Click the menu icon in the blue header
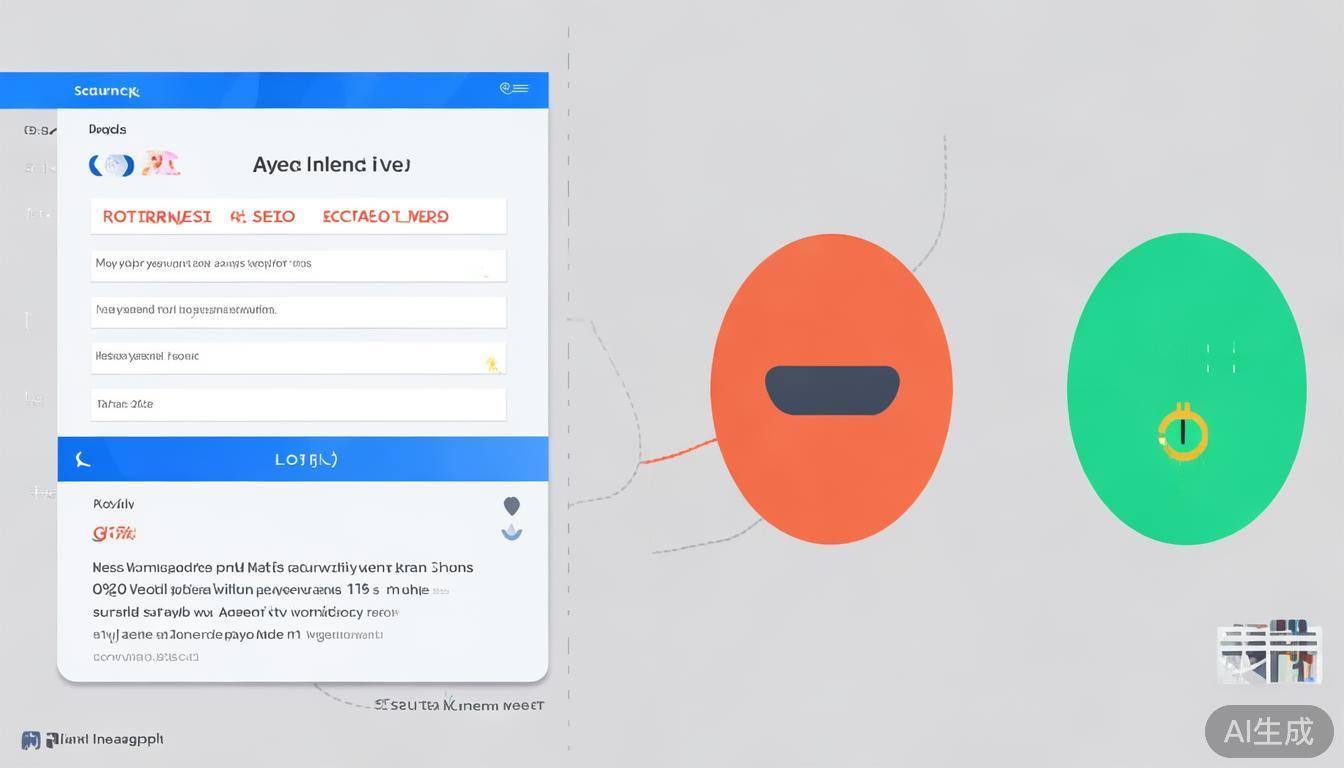The height and width of the screenshot is (768, 1344). point(514,89)
